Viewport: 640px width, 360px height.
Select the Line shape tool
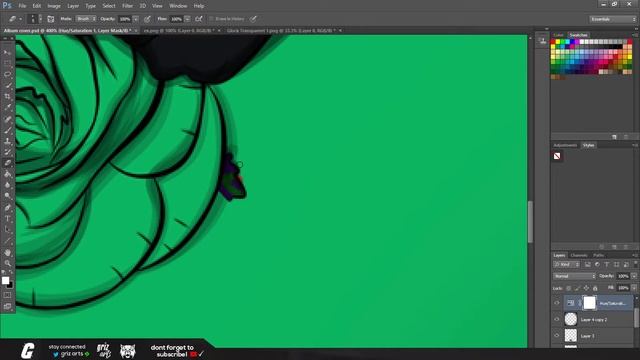[7, 241]
